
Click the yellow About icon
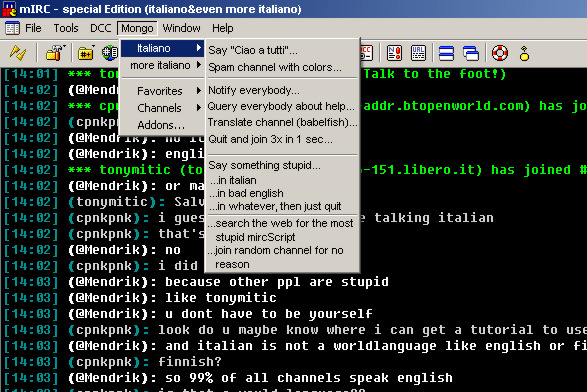[524, 53]
